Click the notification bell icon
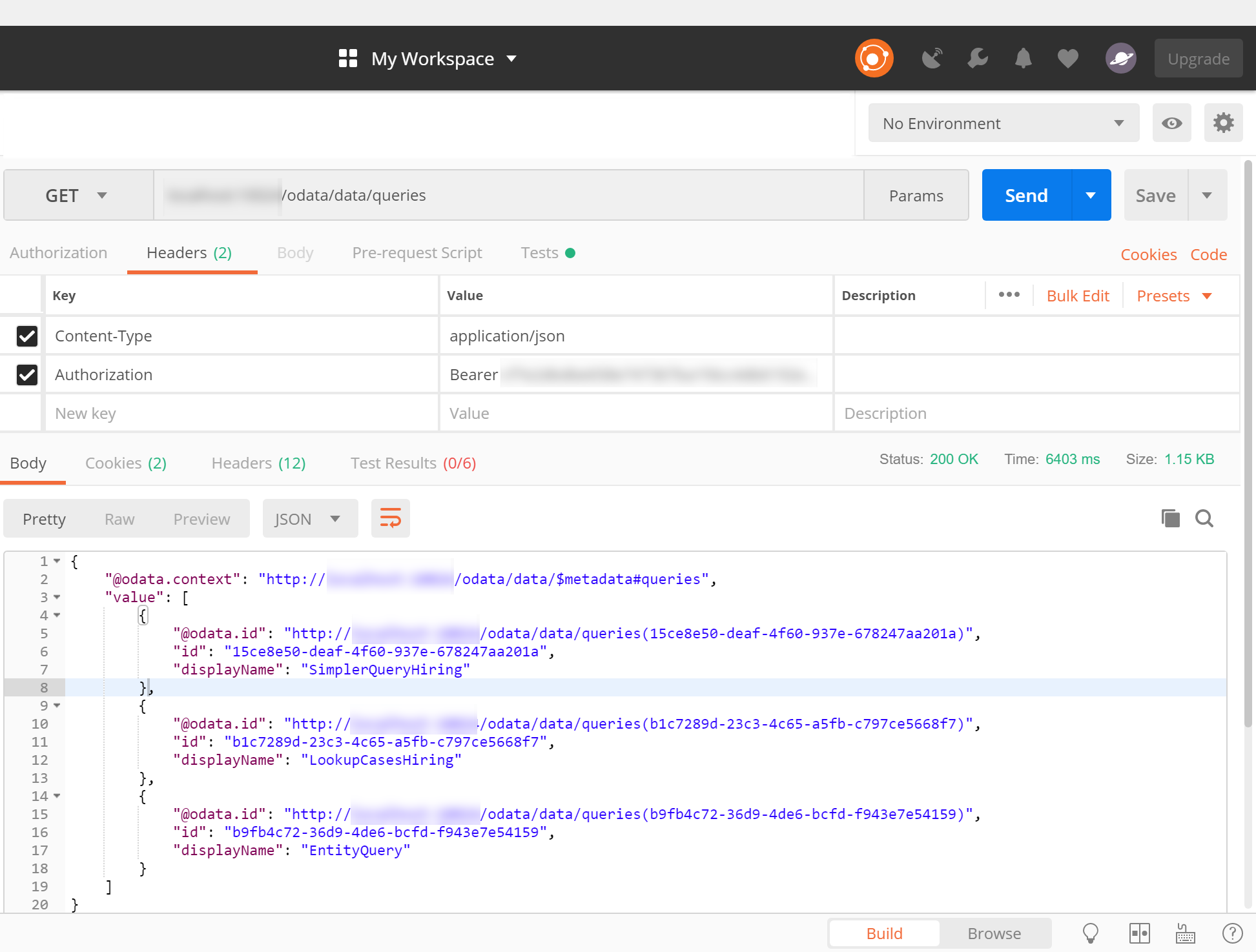 [1023, 57]
